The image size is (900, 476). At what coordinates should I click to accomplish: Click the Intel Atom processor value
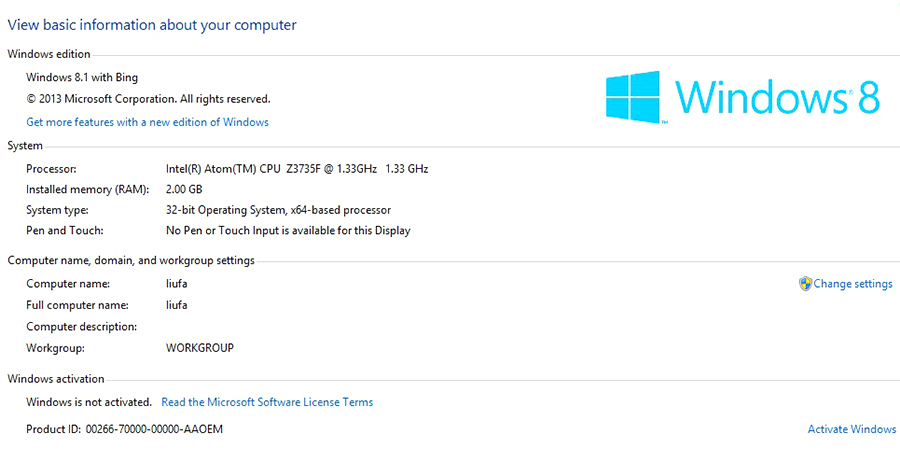click(297, 169)
